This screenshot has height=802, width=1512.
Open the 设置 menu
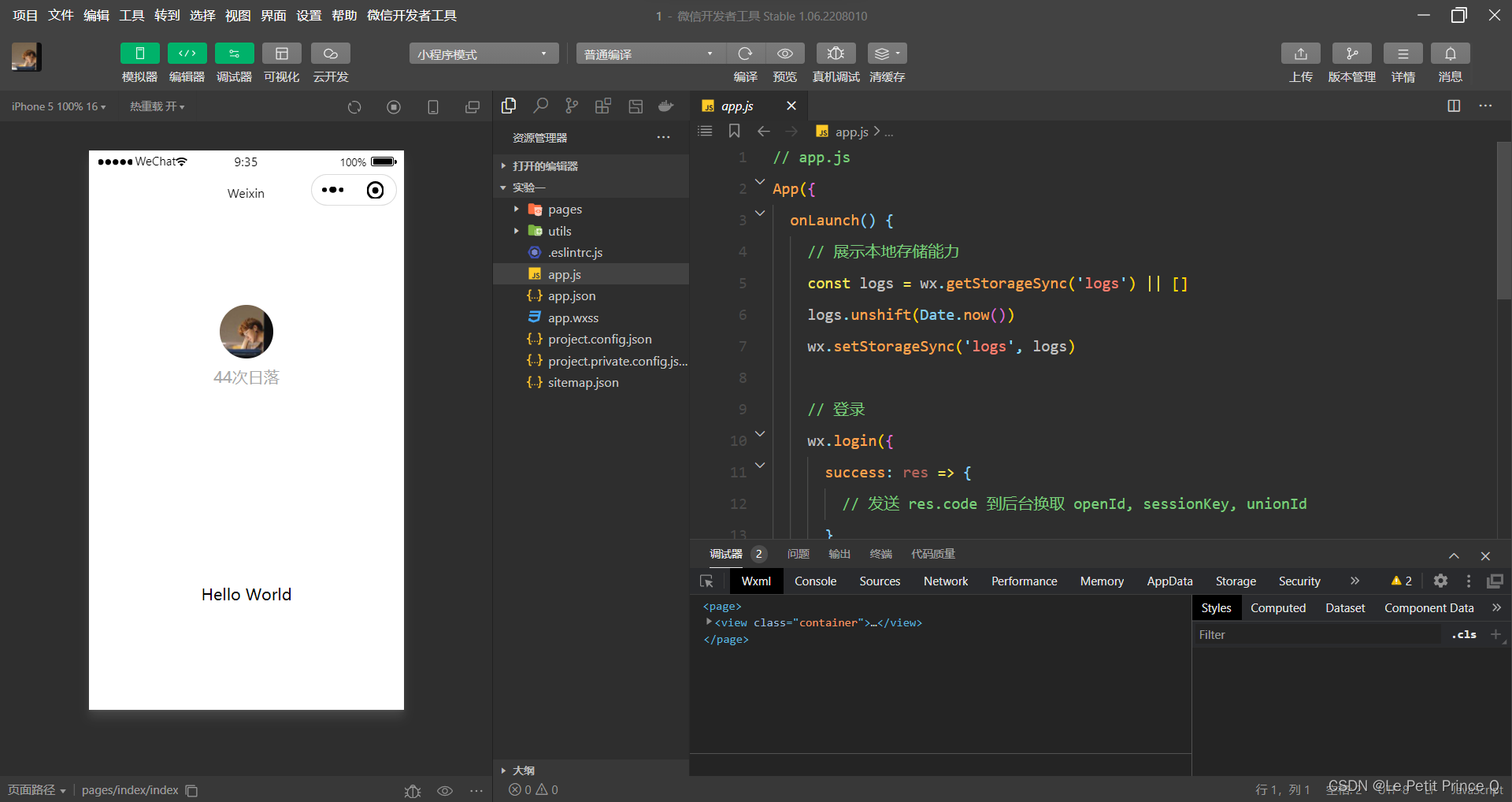pyautogui.click(x=309, y=15)
